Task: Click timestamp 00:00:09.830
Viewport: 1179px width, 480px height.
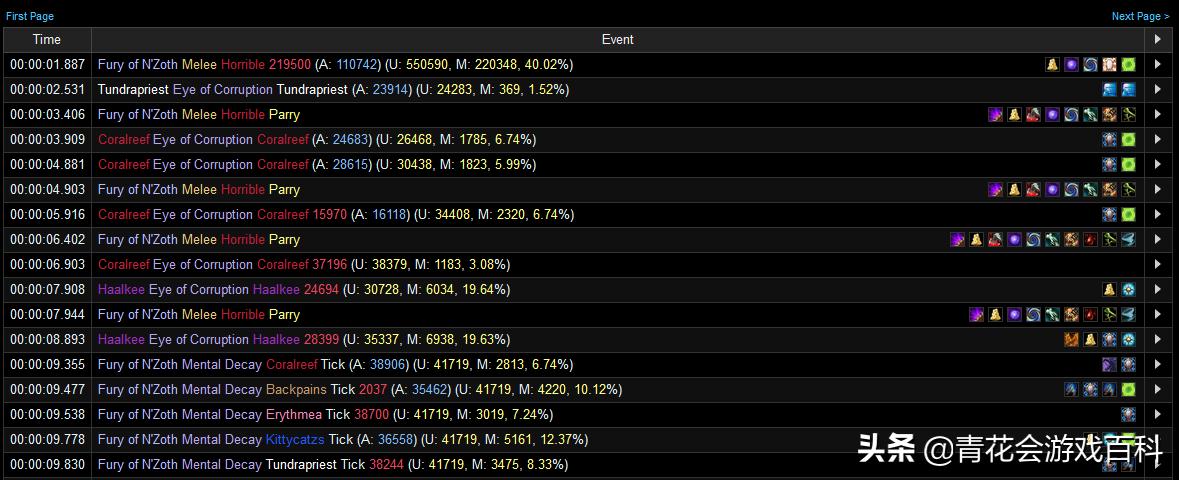Action: [x=47, y=463]
